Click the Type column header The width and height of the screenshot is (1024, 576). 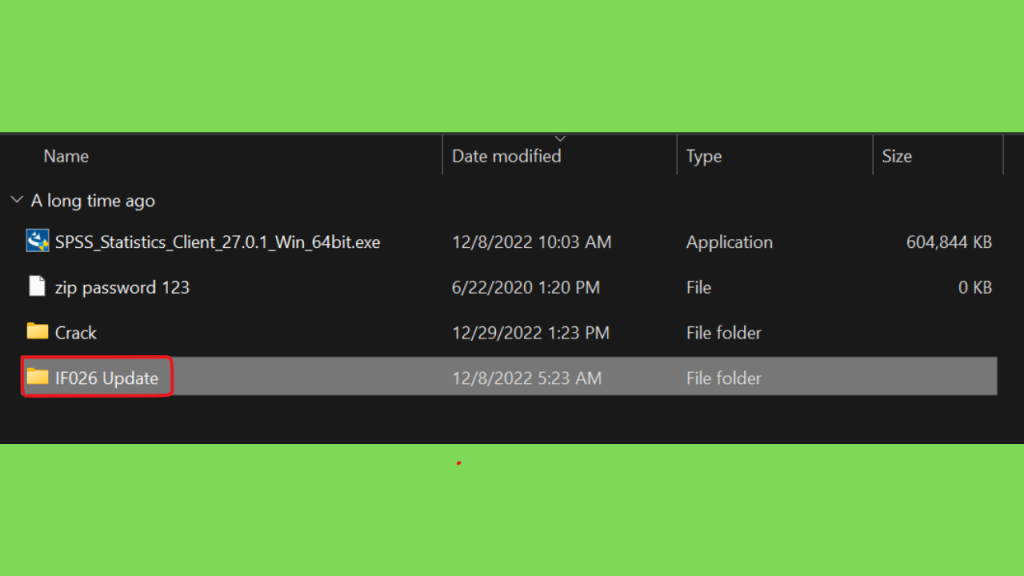tap(703, 156)
